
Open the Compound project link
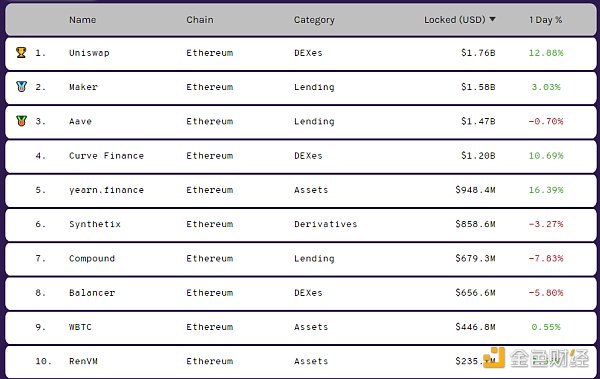tap(92, 258)
